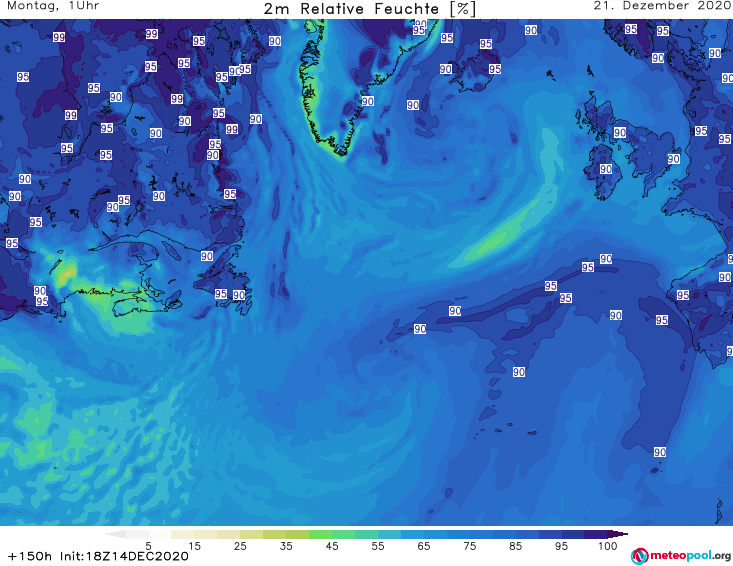Pick the pale white arrow swatch at color bar start
Image resolution: width=733 pixels, height=566 pixels.
pos(115,534)
